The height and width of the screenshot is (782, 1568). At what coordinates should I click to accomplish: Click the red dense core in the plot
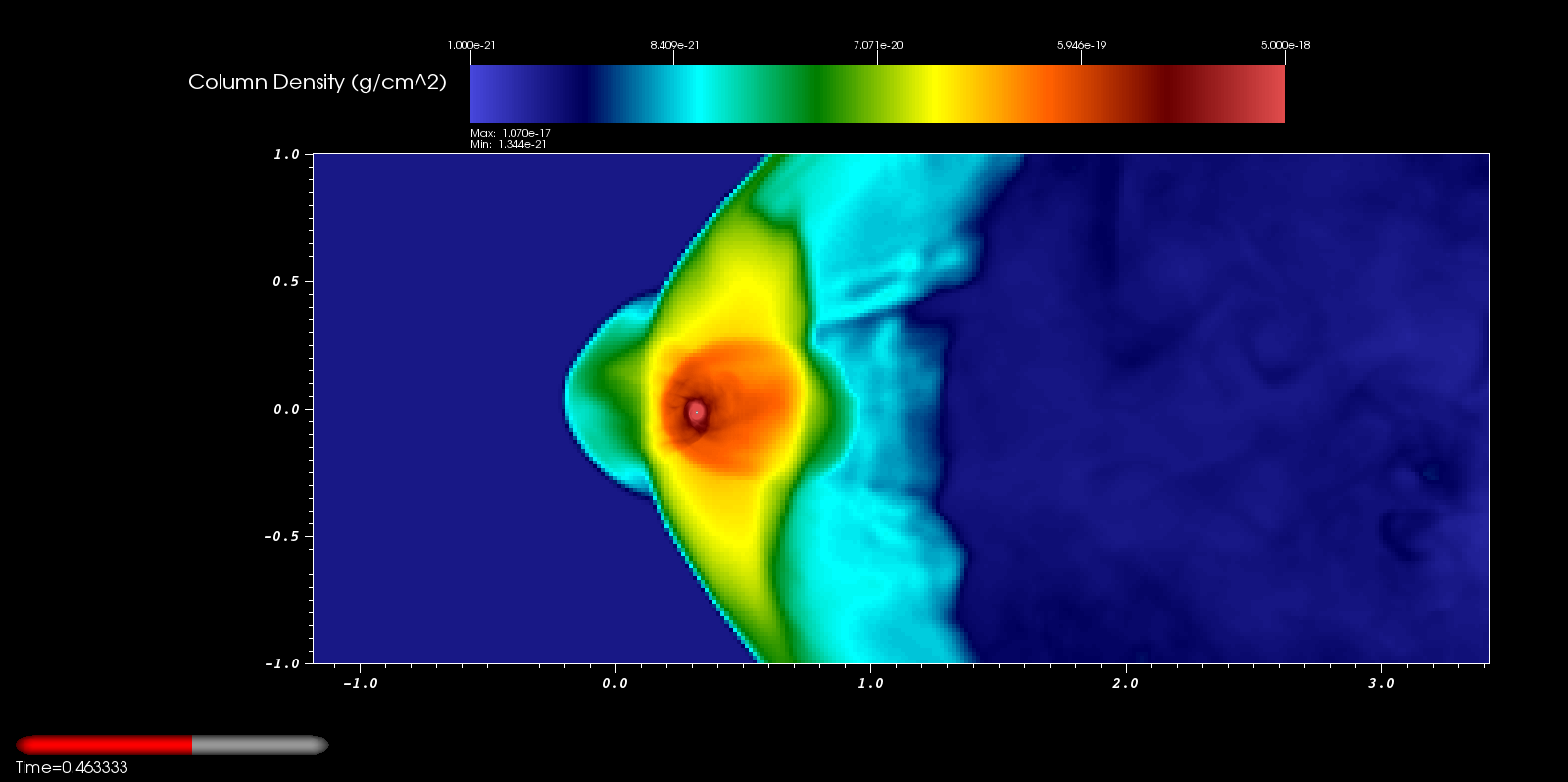click(697, 413)
